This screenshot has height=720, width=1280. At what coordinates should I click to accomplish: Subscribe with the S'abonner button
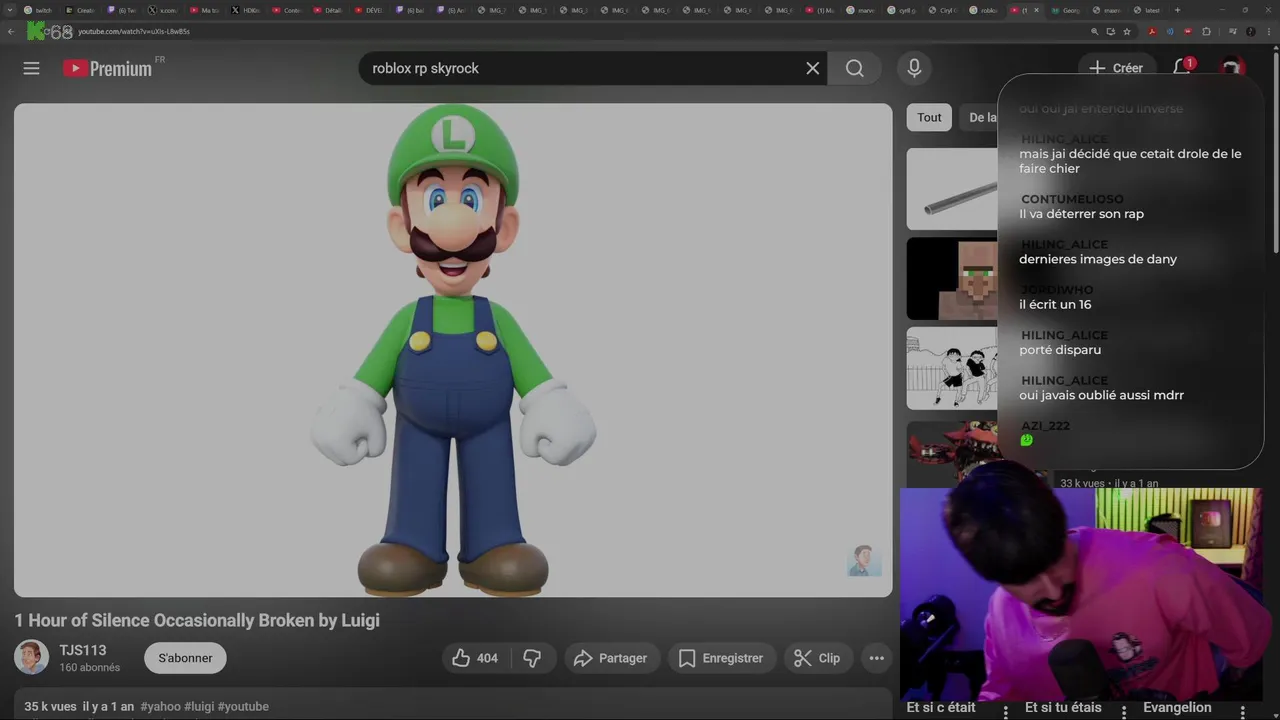tap(185, 658)
